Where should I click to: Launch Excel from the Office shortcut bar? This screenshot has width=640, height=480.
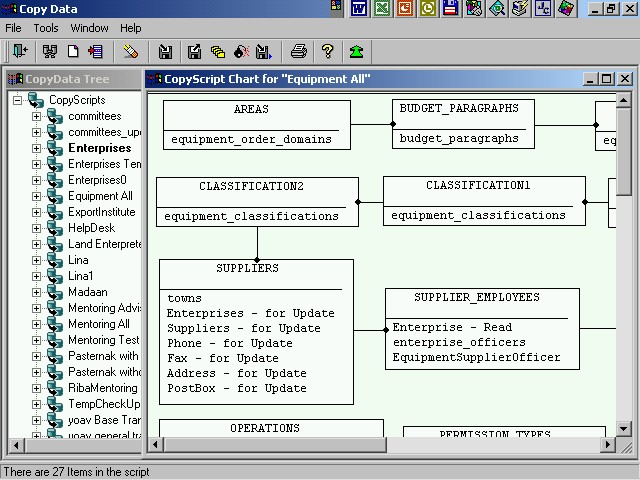click(x=382, y=9)
